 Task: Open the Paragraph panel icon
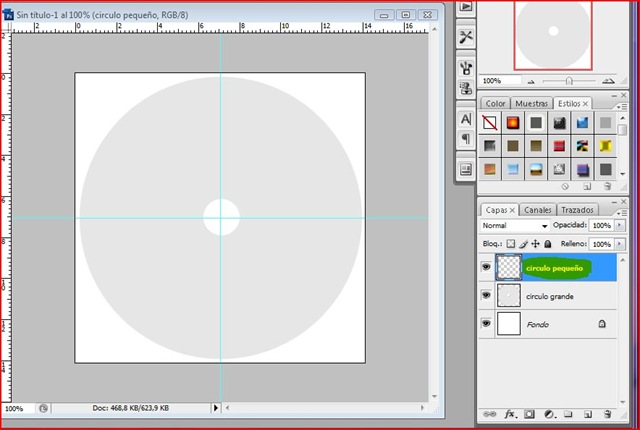[465, 138]
